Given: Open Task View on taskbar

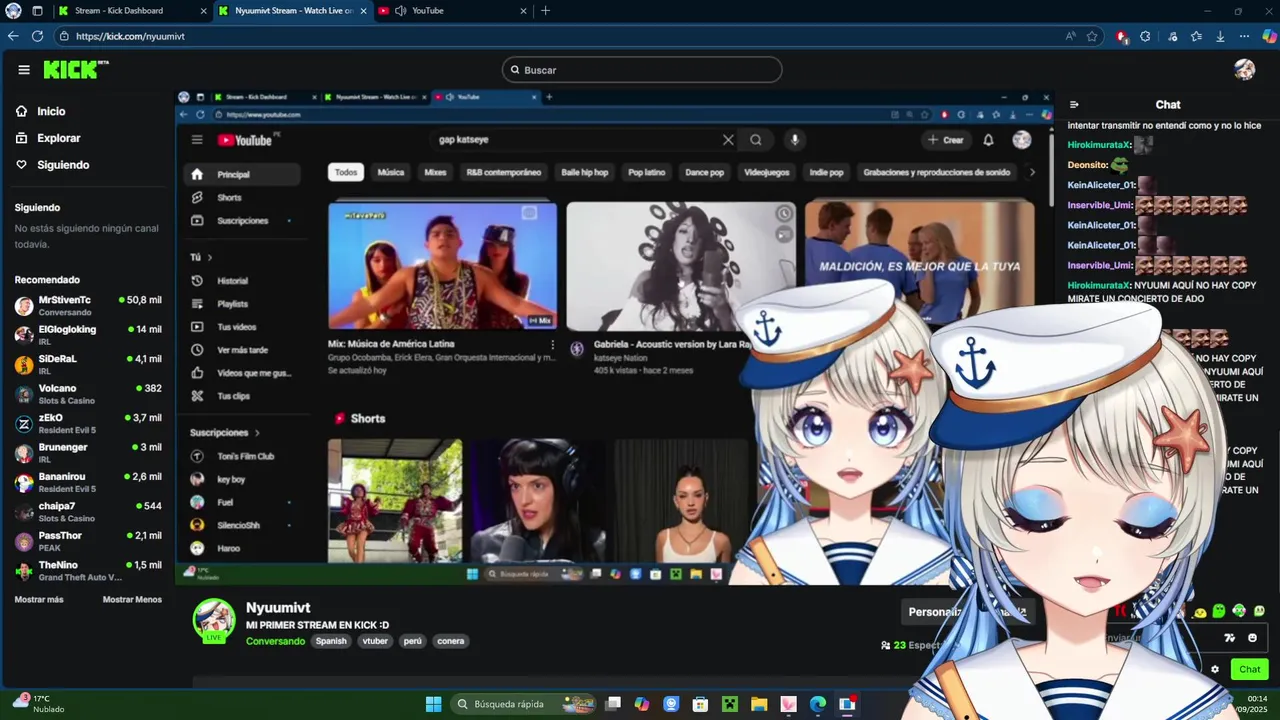Looking at the screenshot, I should (x=613, y=704).
